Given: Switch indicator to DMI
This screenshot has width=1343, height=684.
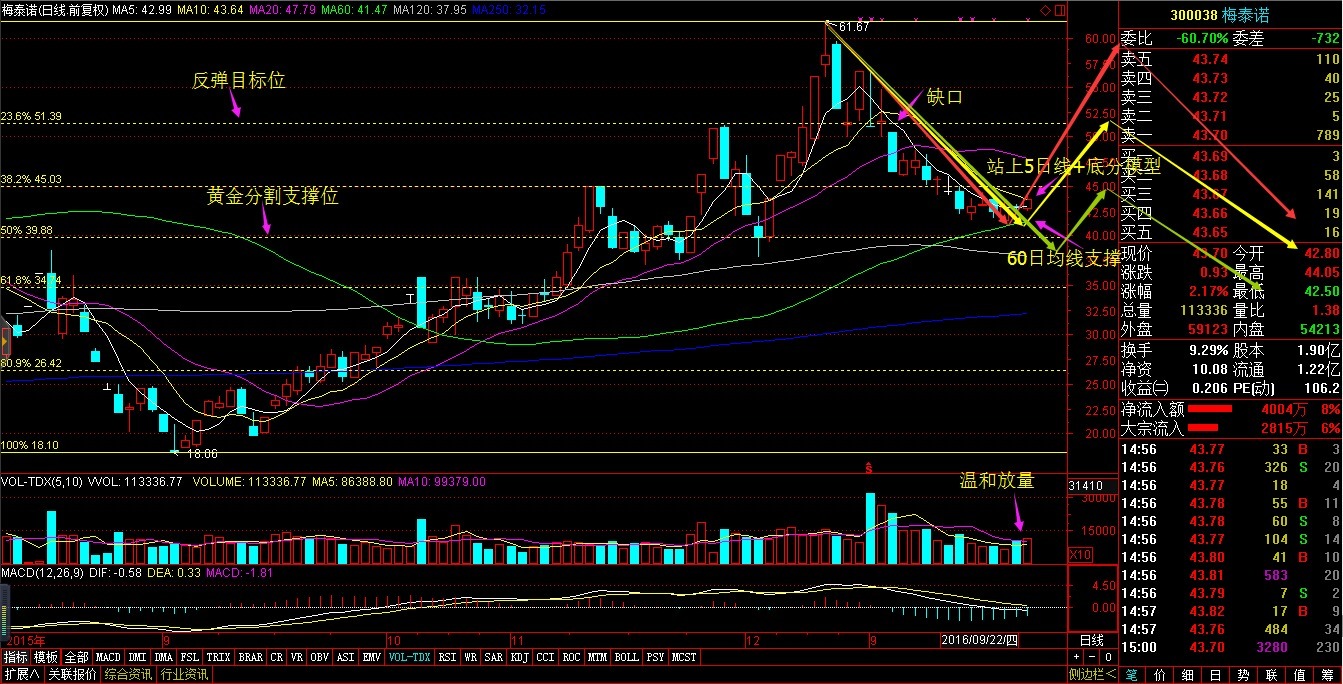Looking at the screenshot, I should 137,657.
